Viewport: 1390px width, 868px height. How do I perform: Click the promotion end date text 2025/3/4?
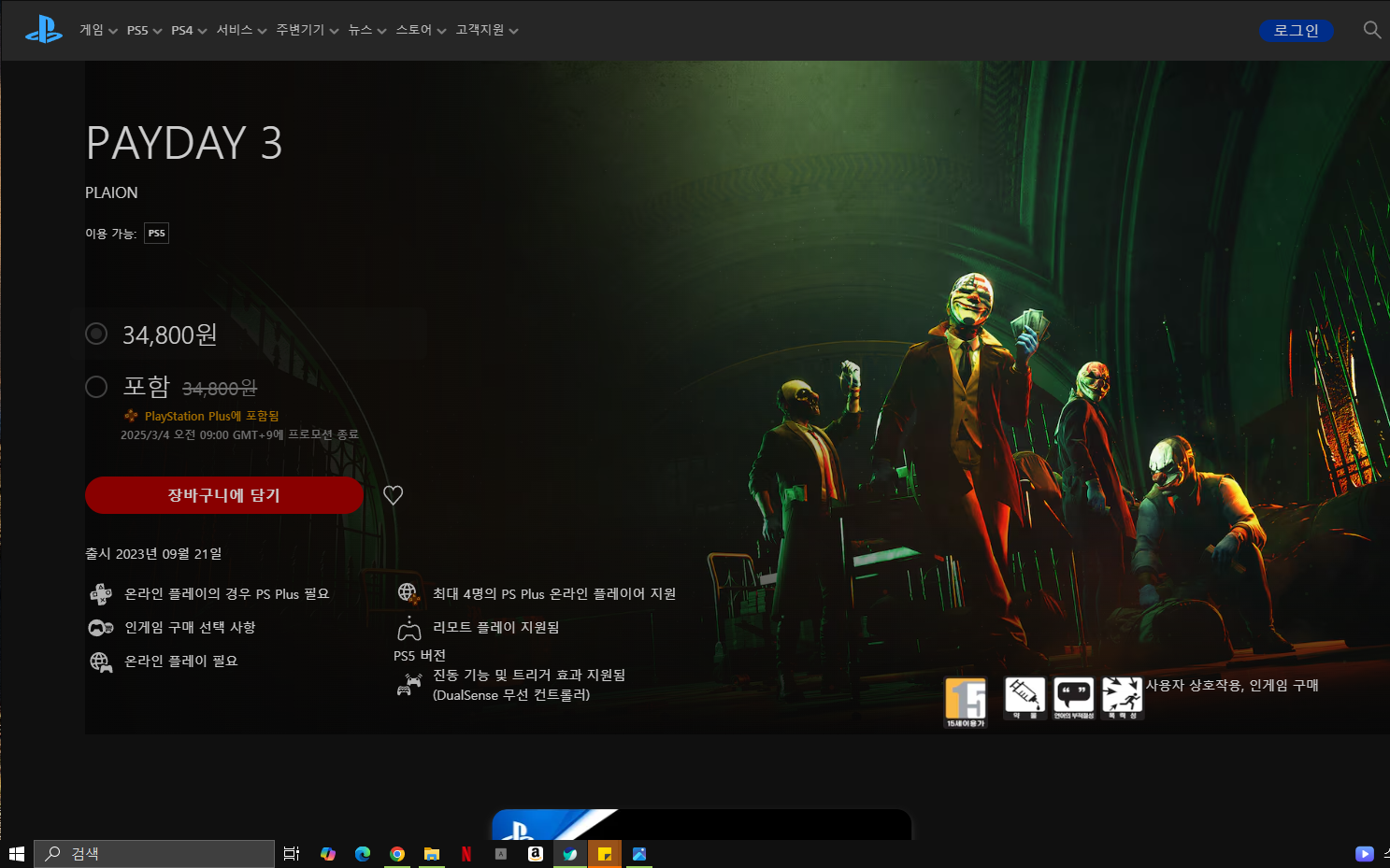click(239, 434)
